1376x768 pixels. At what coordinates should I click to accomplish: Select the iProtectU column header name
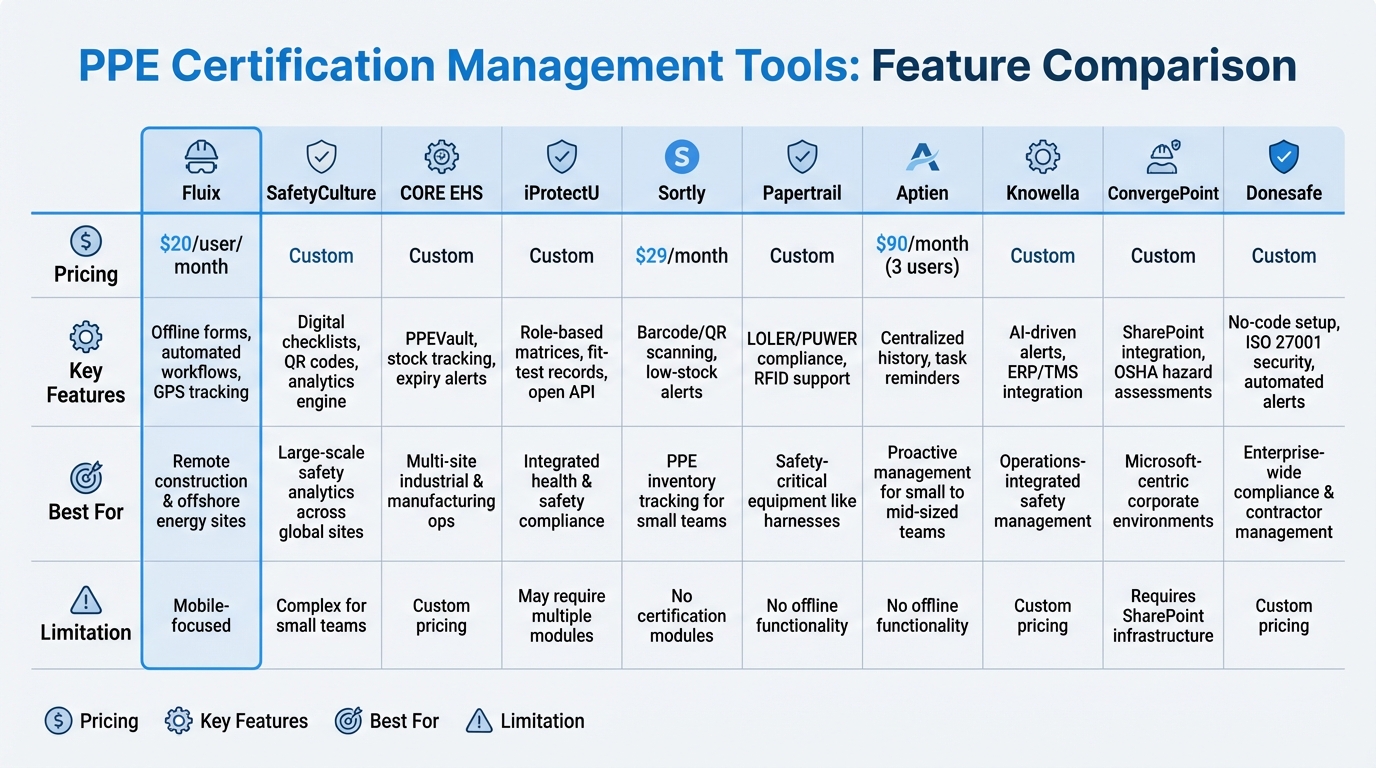point(562,193)
